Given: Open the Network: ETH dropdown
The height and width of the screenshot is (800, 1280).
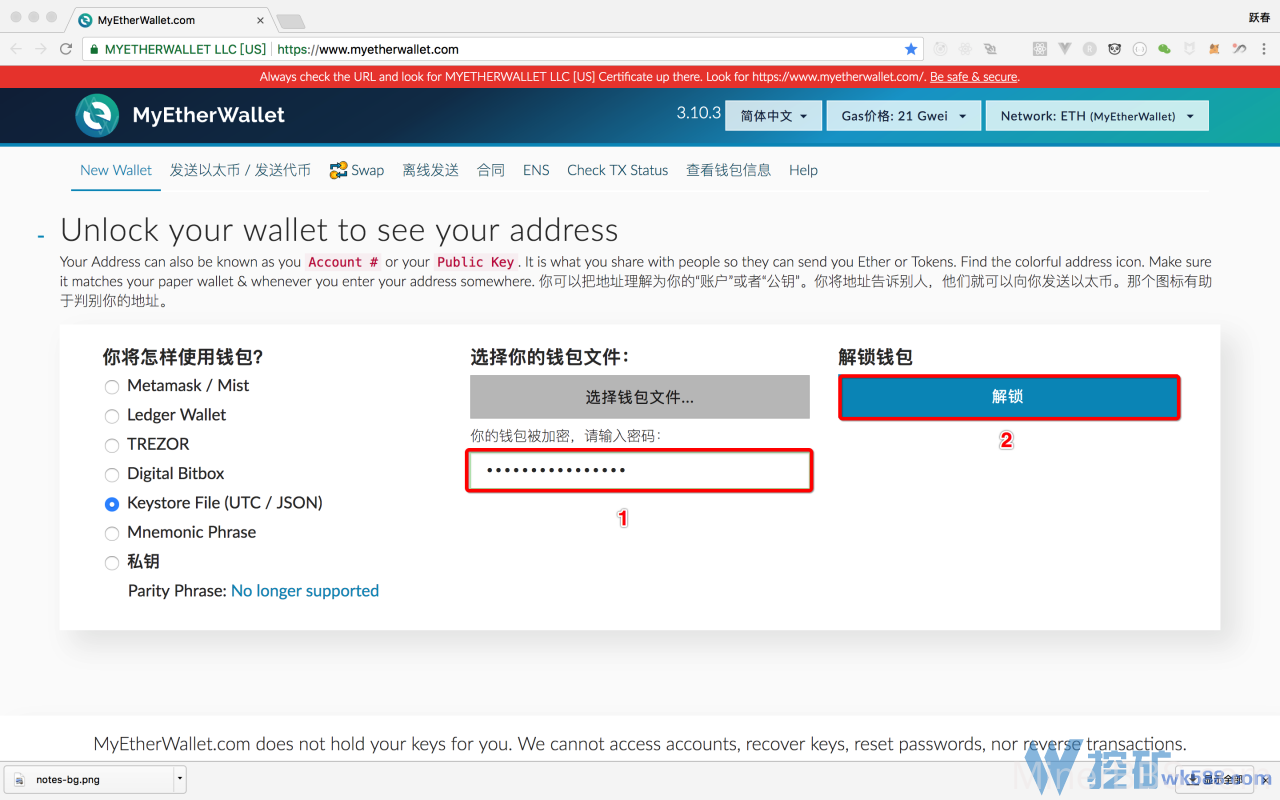Looking at the screenshot, I should (x=1097, y=116).
